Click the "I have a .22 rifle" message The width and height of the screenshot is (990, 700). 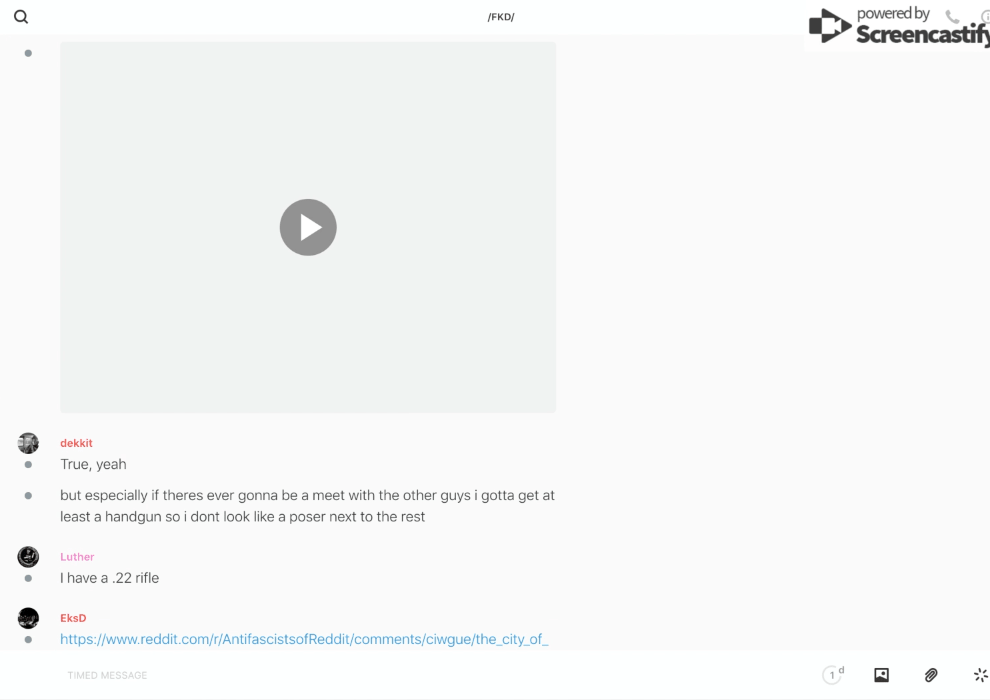coord(109,578)
